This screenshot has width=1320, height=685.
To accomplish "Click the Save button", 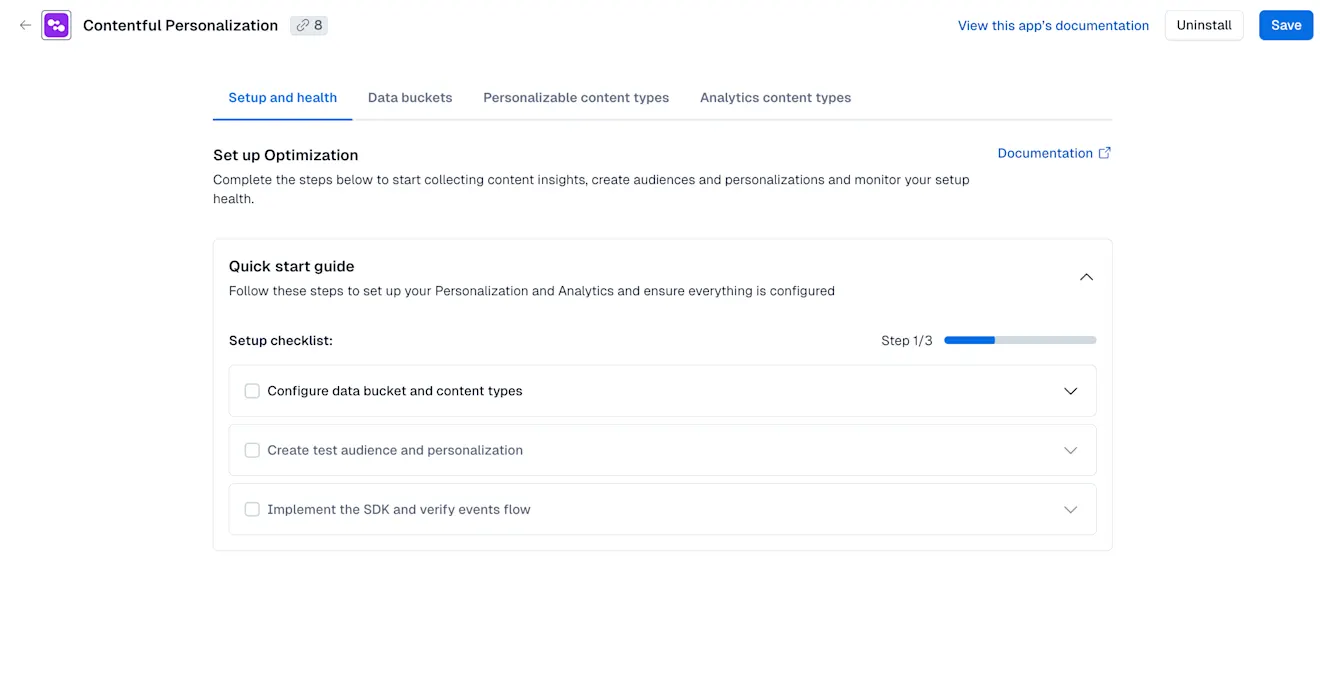I will tap(1286, 25).
